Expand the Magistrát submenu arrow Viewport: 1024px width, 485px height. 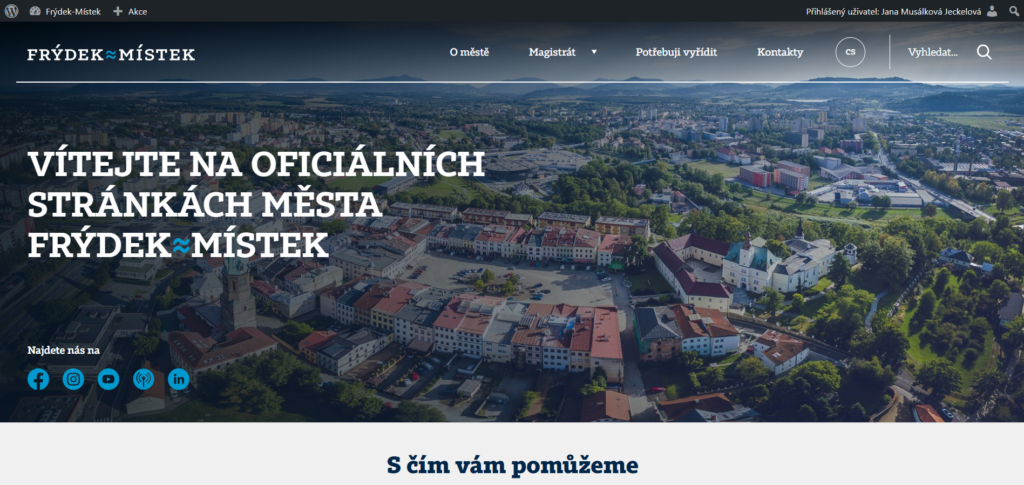pyautogui.click(x=594, y=52)
